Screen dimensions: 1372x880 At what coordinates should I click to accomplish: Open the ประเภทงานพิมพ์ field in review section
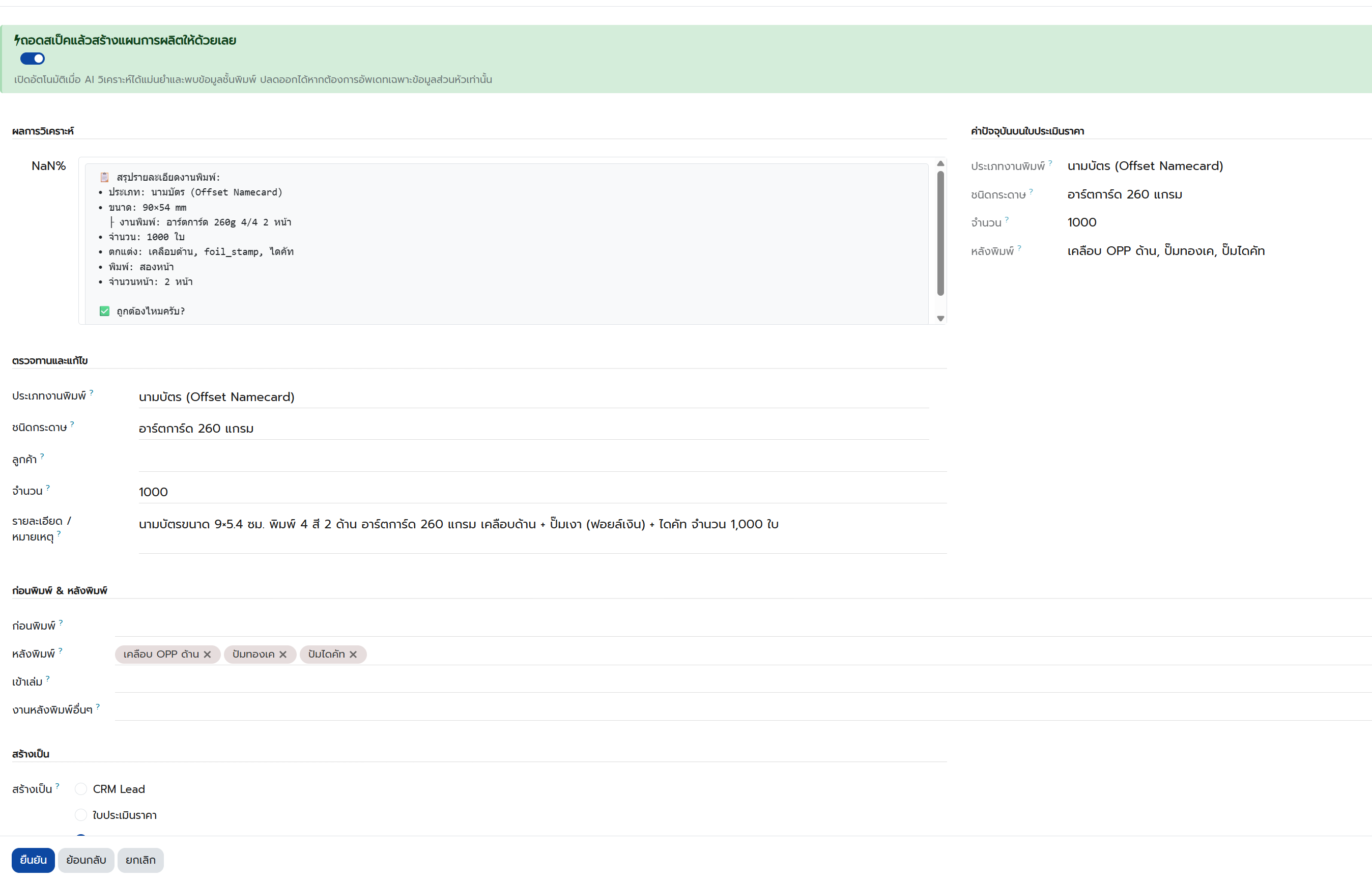tap(533, 396)
